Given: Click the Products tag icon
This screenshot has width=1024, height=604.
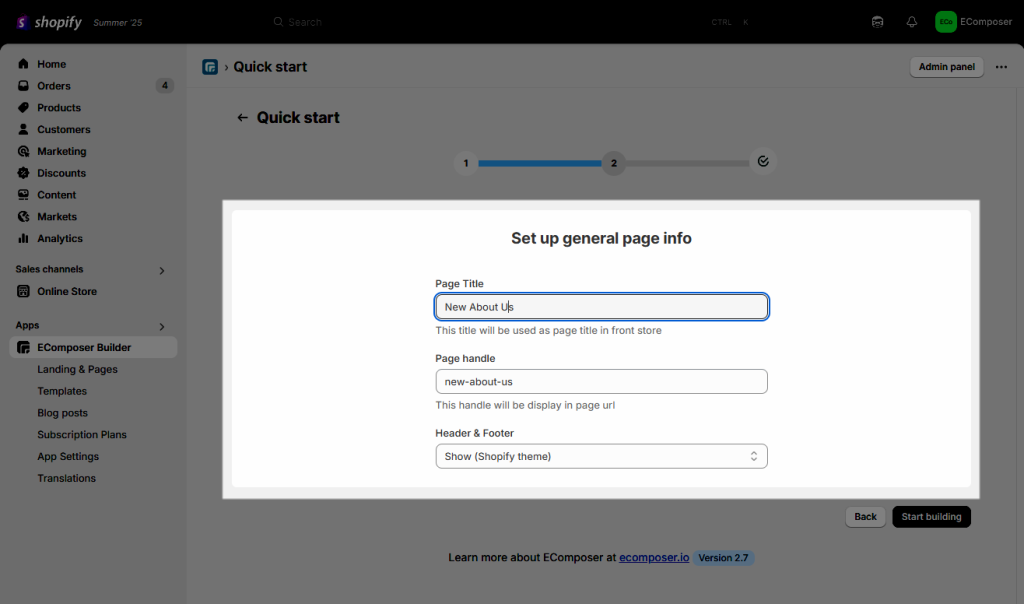Looking at the screenshot, I should point(24,108).
